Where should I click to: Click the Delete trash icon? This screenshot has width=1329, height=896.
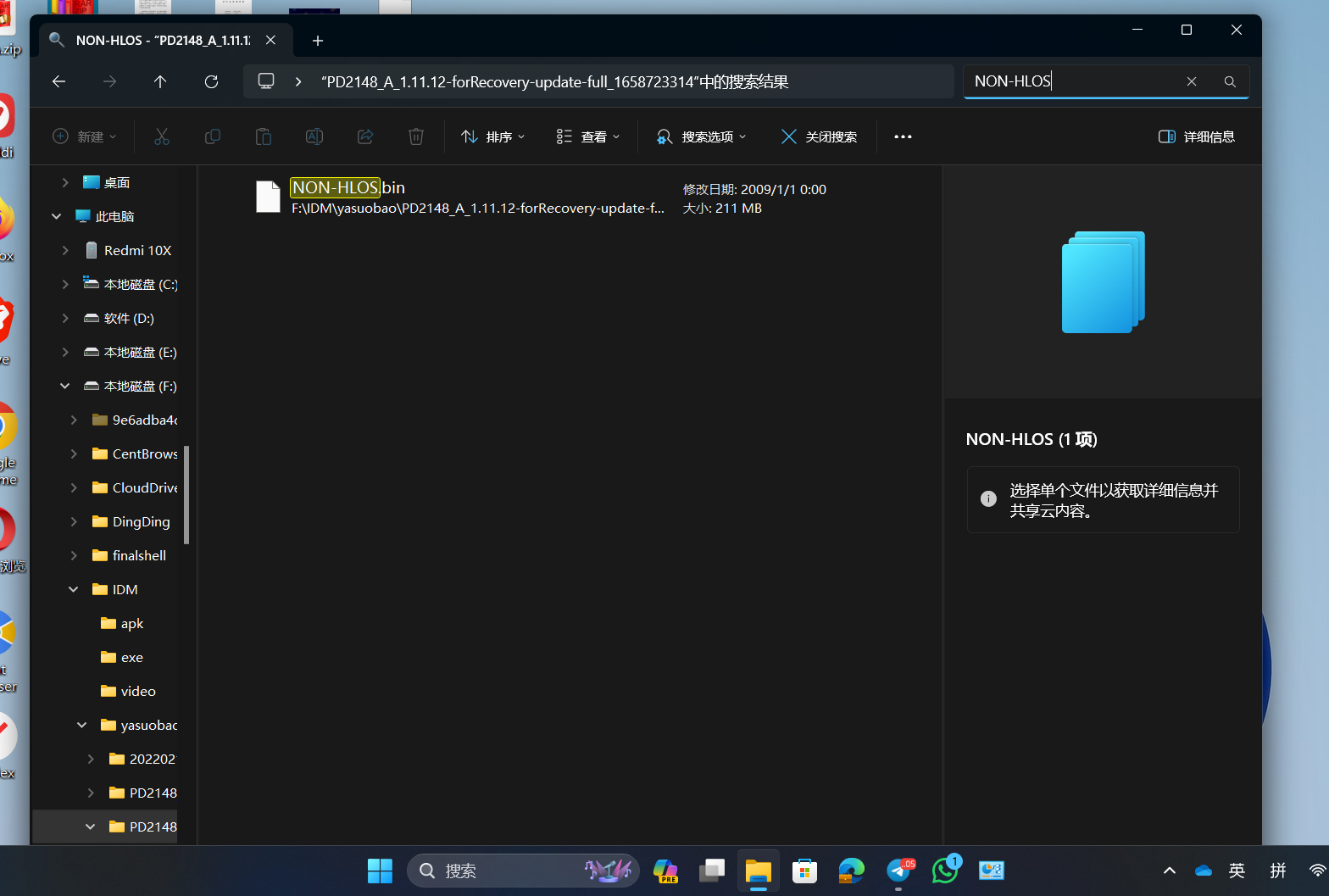pyautogui.click(x=416, y=136)
